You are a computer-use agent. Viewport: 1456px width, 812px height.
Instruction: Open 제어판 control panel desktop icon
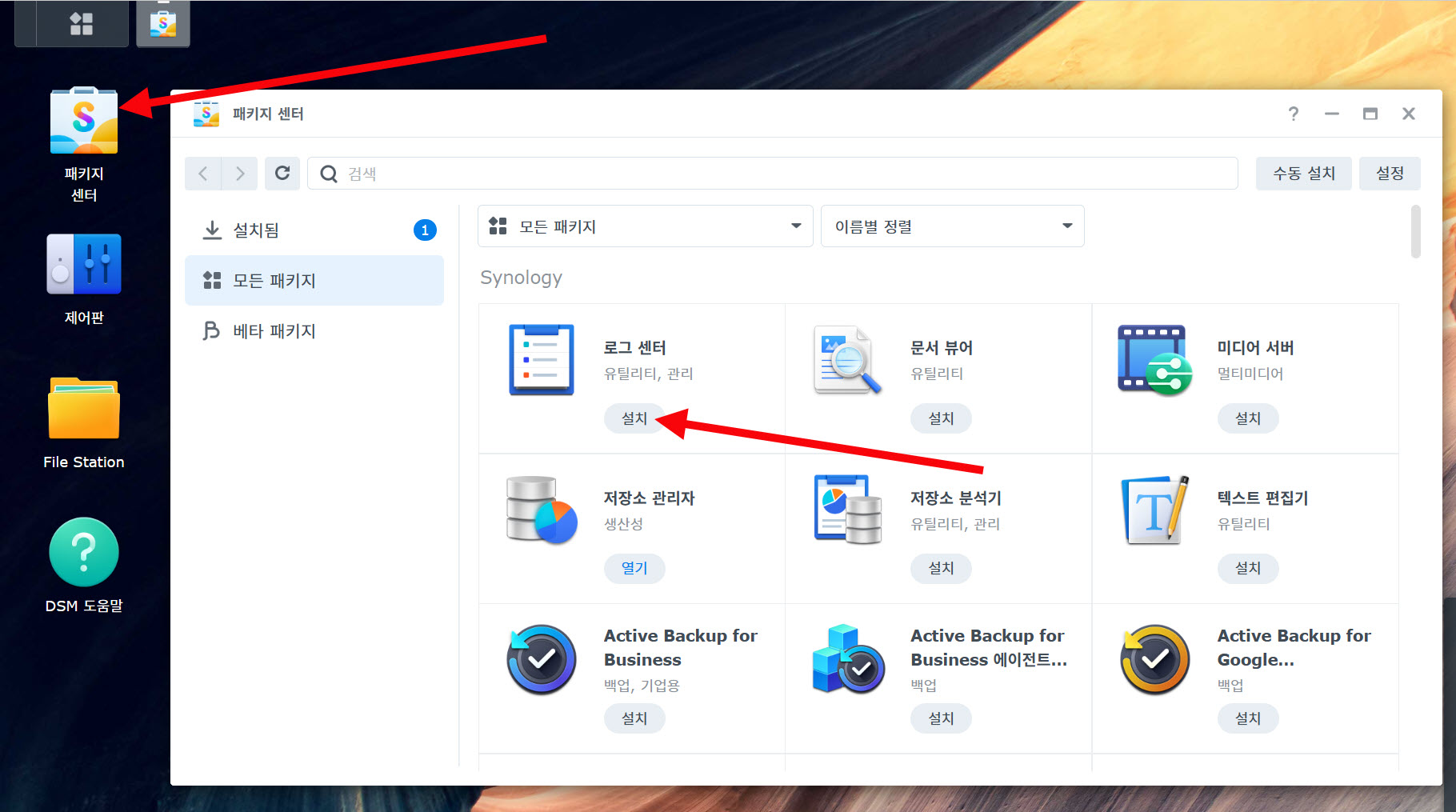[x=84, y=264]
